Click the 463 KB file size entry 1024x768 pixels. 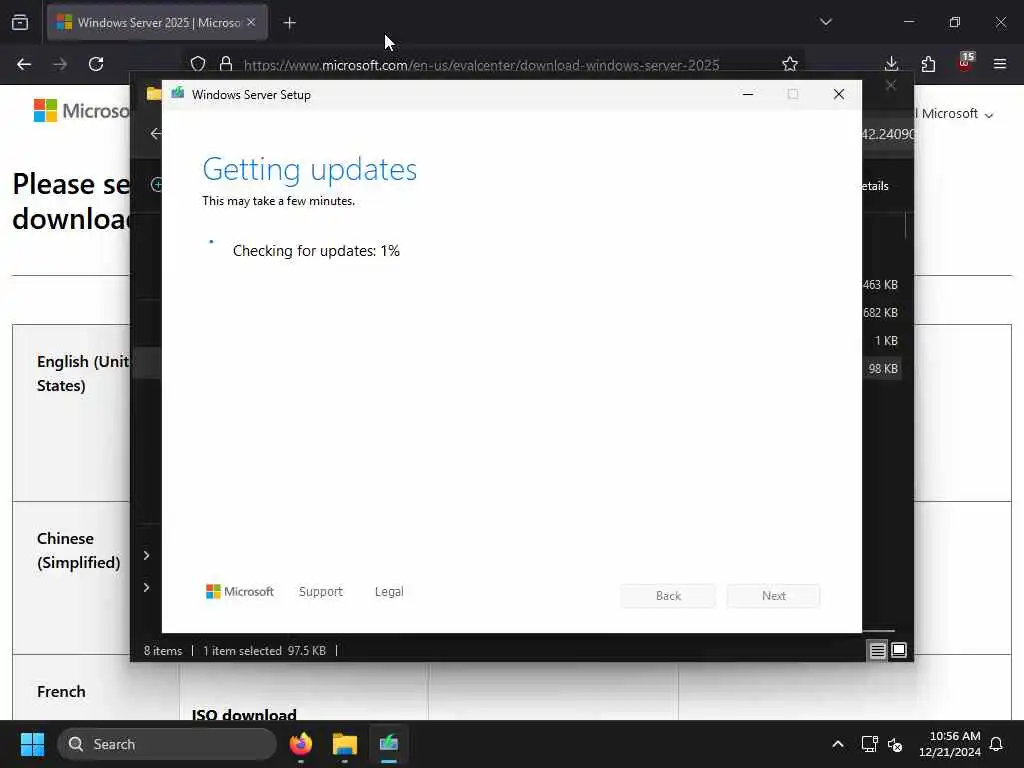pos(880,285)
